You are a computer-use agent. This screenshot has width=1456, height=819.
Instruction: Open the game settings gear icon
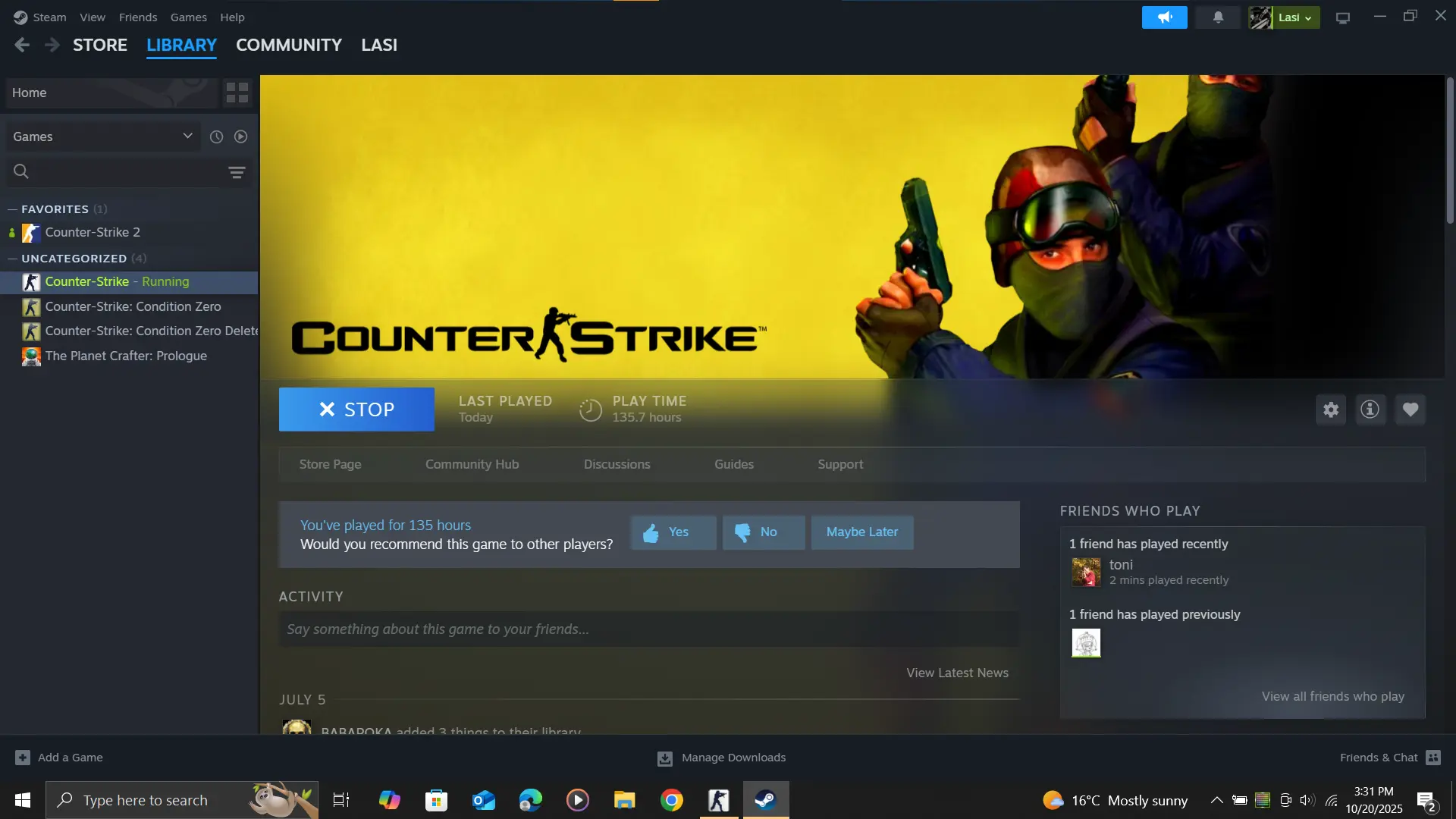(x=1331, y=409)
